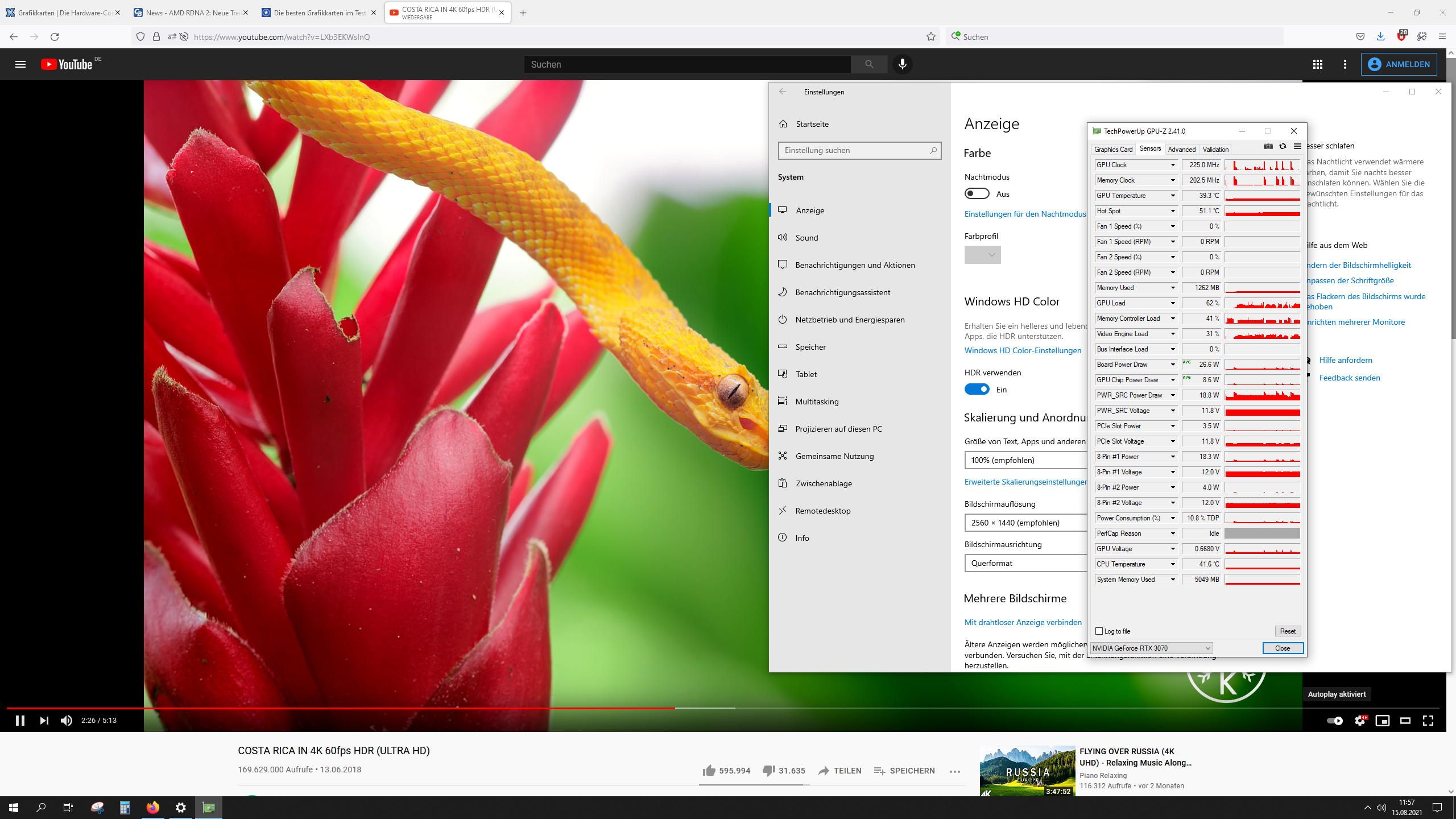This screenshot has width=1456, height=819.
Task: Expand the GPU Clock sensor dropdown
Action: 1173,165
